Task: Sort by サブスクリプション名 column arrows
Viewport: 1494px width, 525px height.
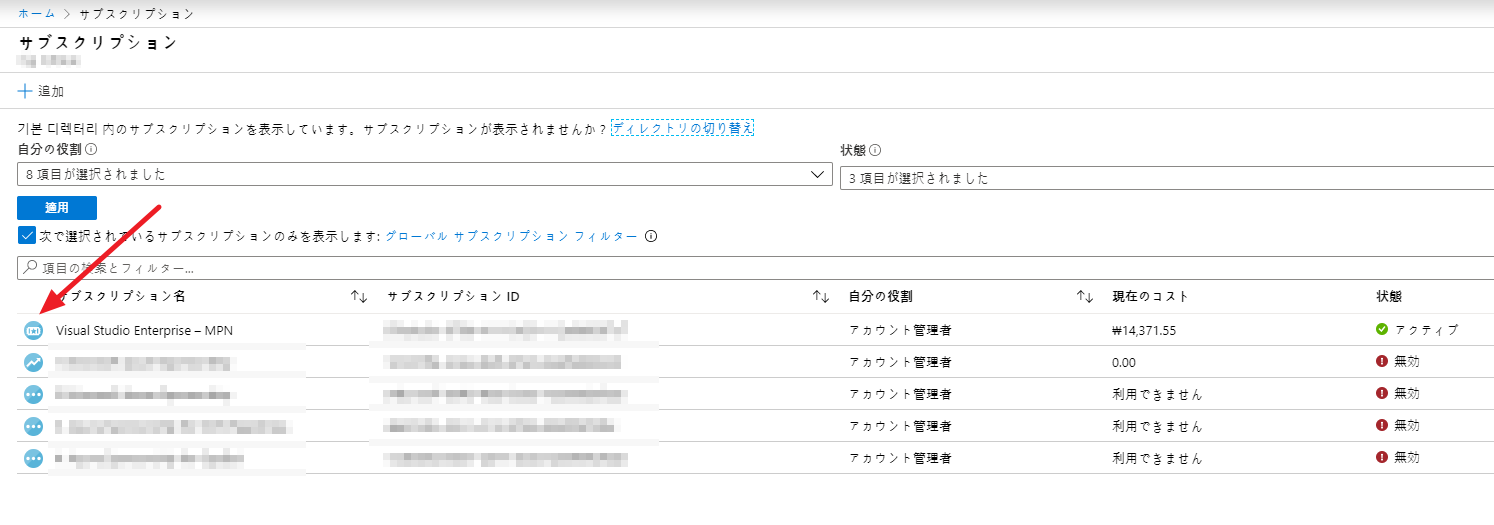Action: (x=359, y=297)
